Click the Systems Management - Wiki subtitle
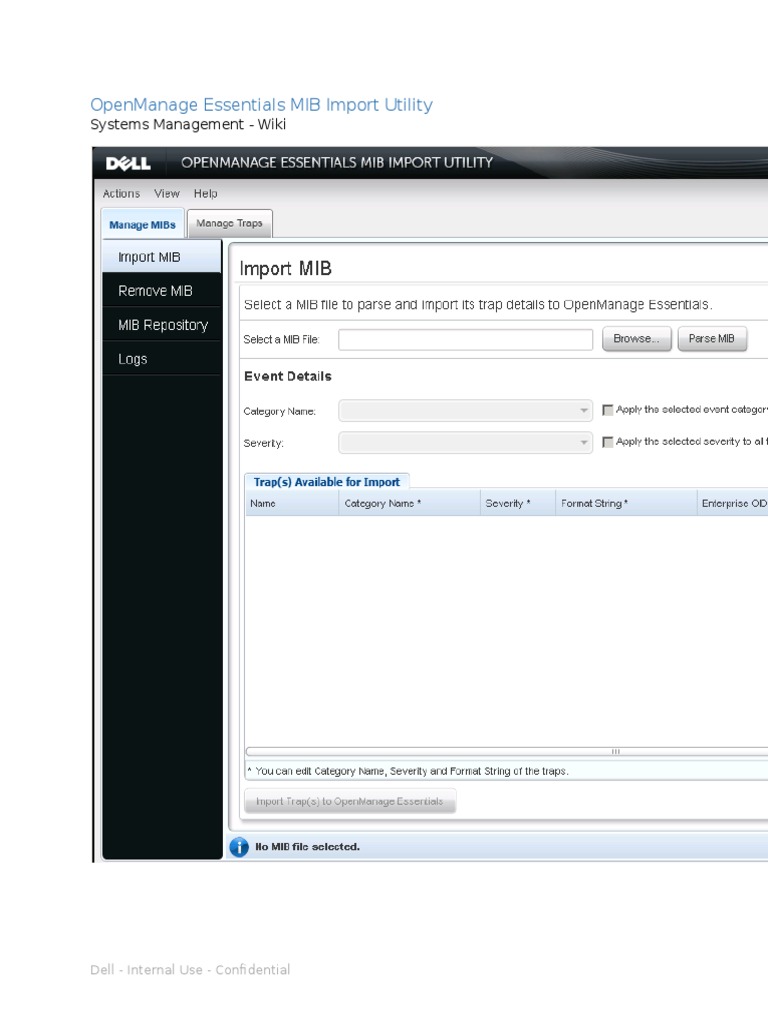This screenshot has height=1024, width=768. 188,125
